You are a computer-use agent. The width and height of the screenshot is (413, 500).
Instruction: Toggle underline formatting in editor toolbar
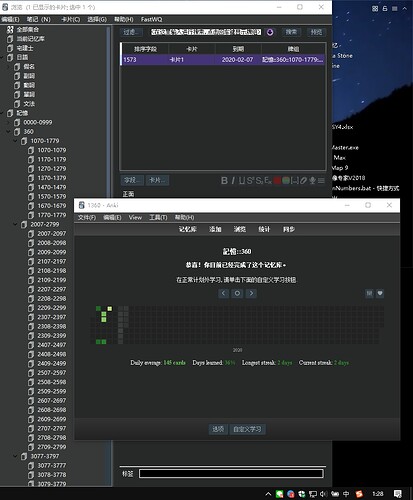pyautogui.click(x=242, y=180)
